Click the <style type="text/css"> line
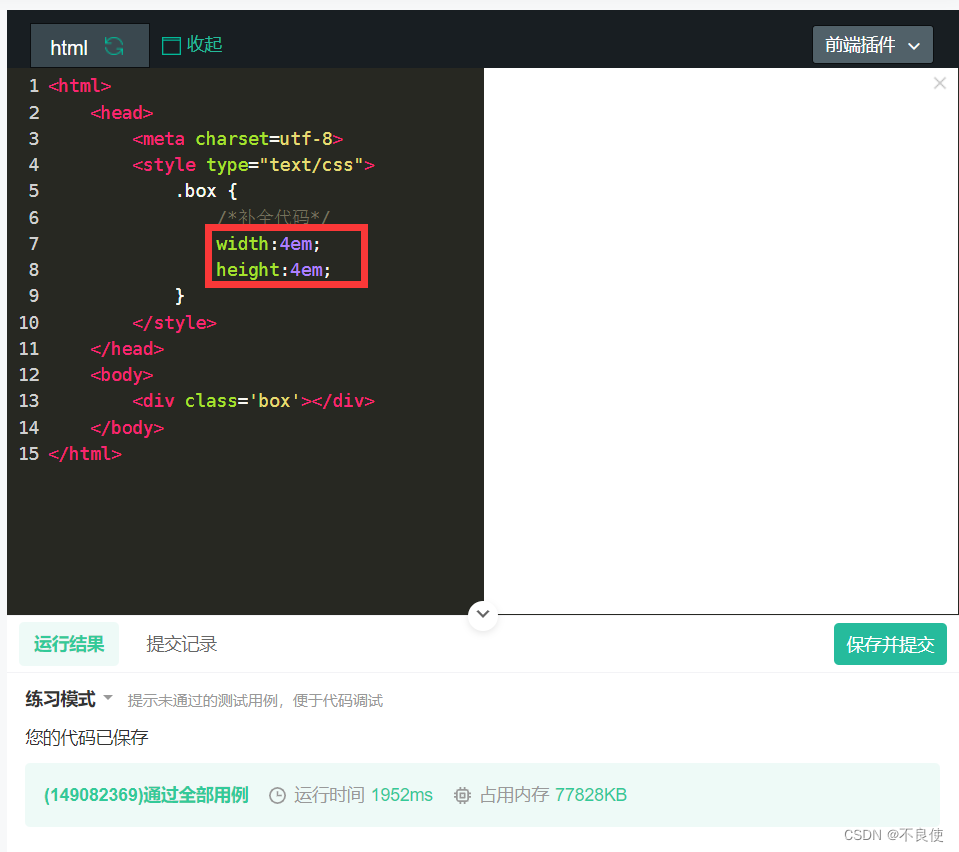959x852 pixels. [x=253, y=165]
